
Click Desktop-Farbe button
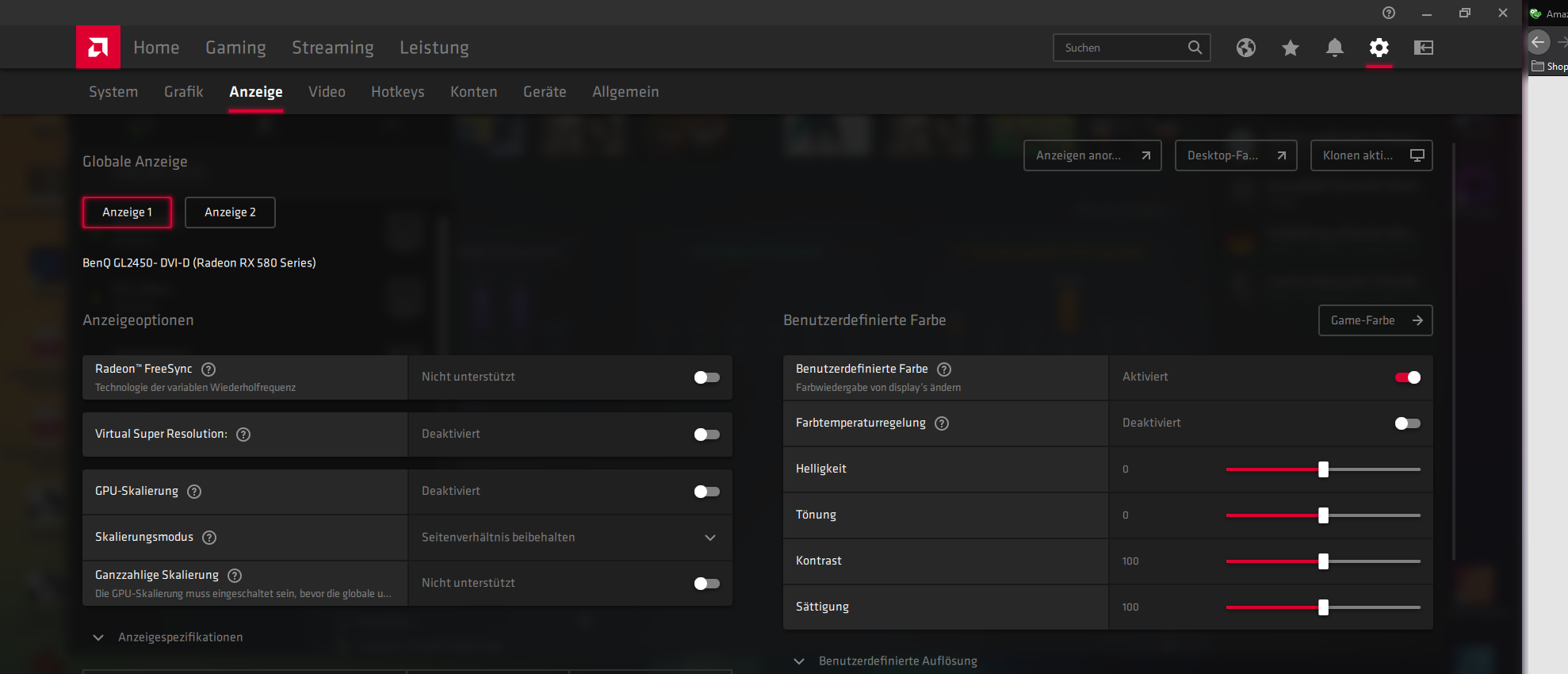[1236, 155]
